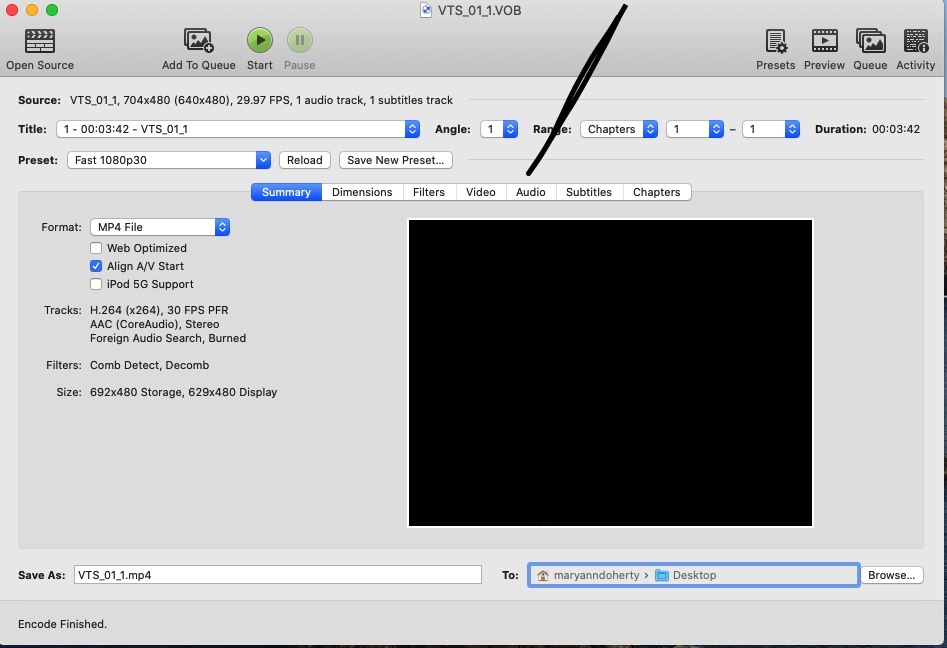Switch to the Audio tab

point(531,192)
